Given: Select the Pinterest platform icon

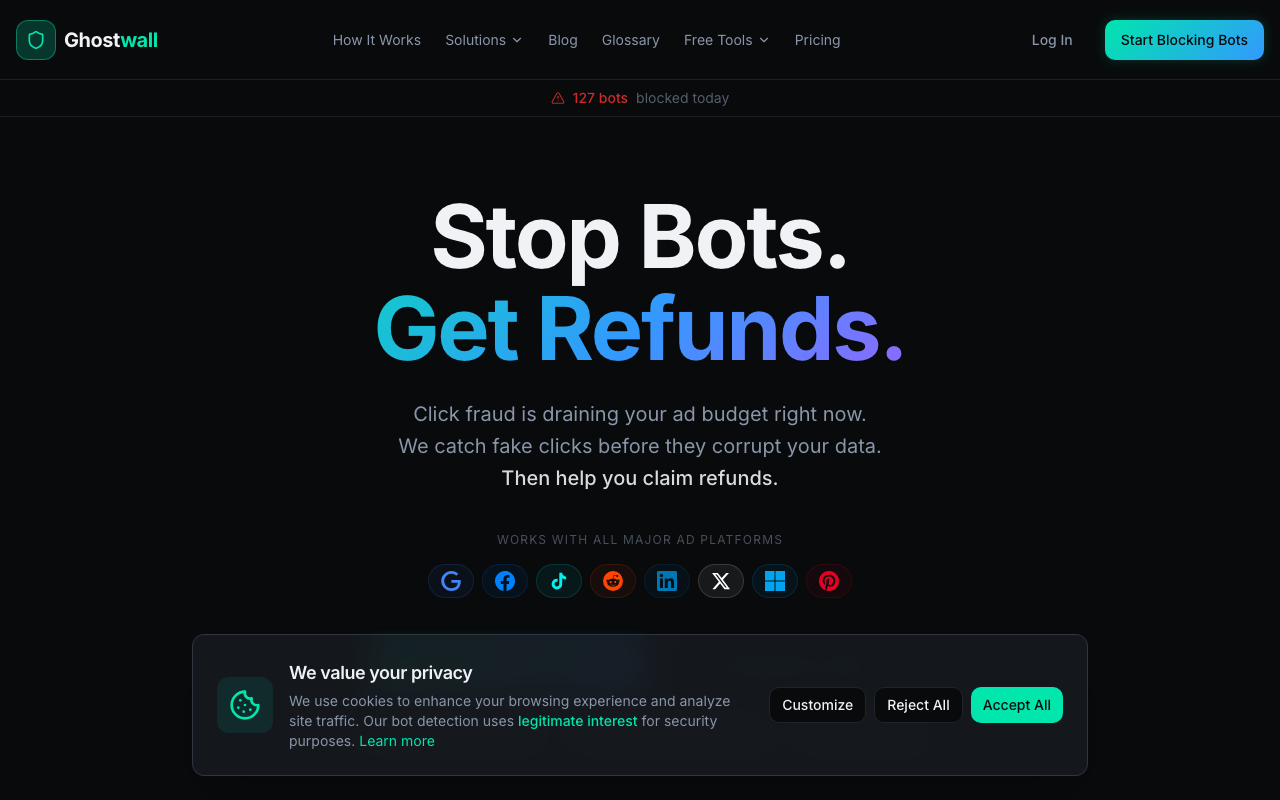Looking at the screenshot, I should pos(829,581).
